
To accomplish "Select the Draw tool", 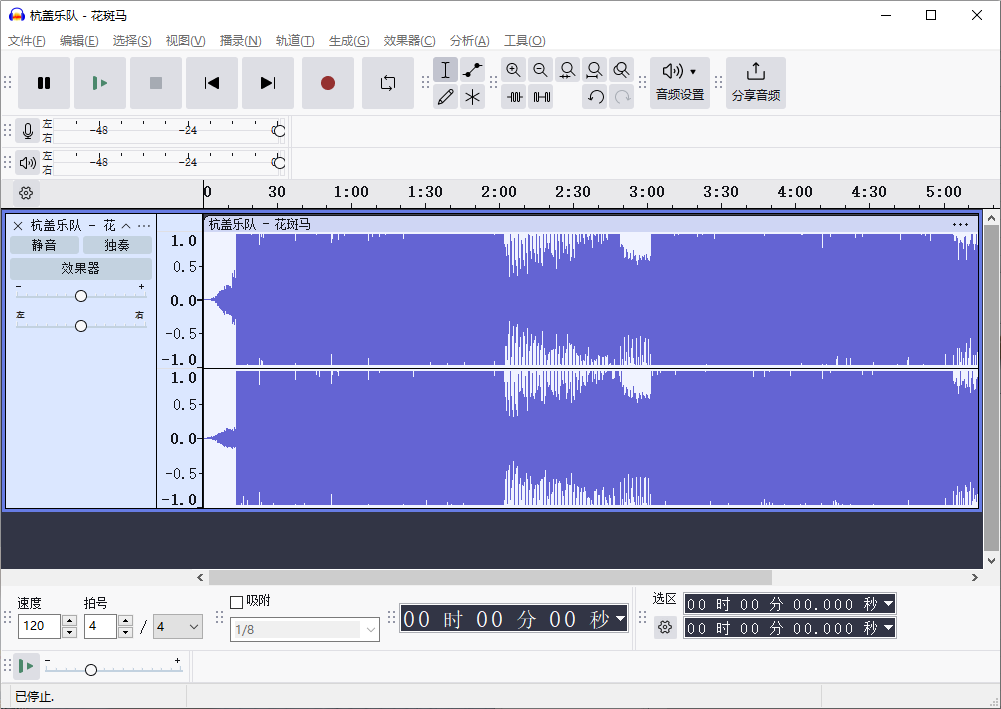I will [x=445, y=96].
